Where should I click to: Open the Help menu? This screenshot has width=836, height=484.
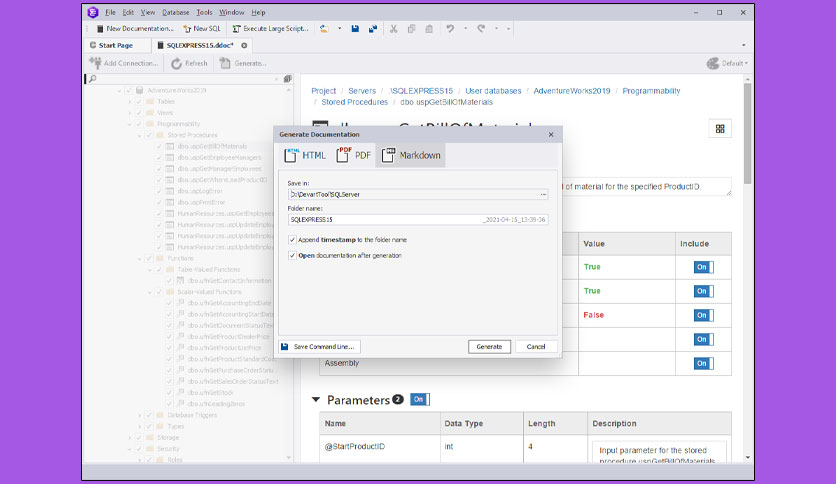click(x=258, y=12)
